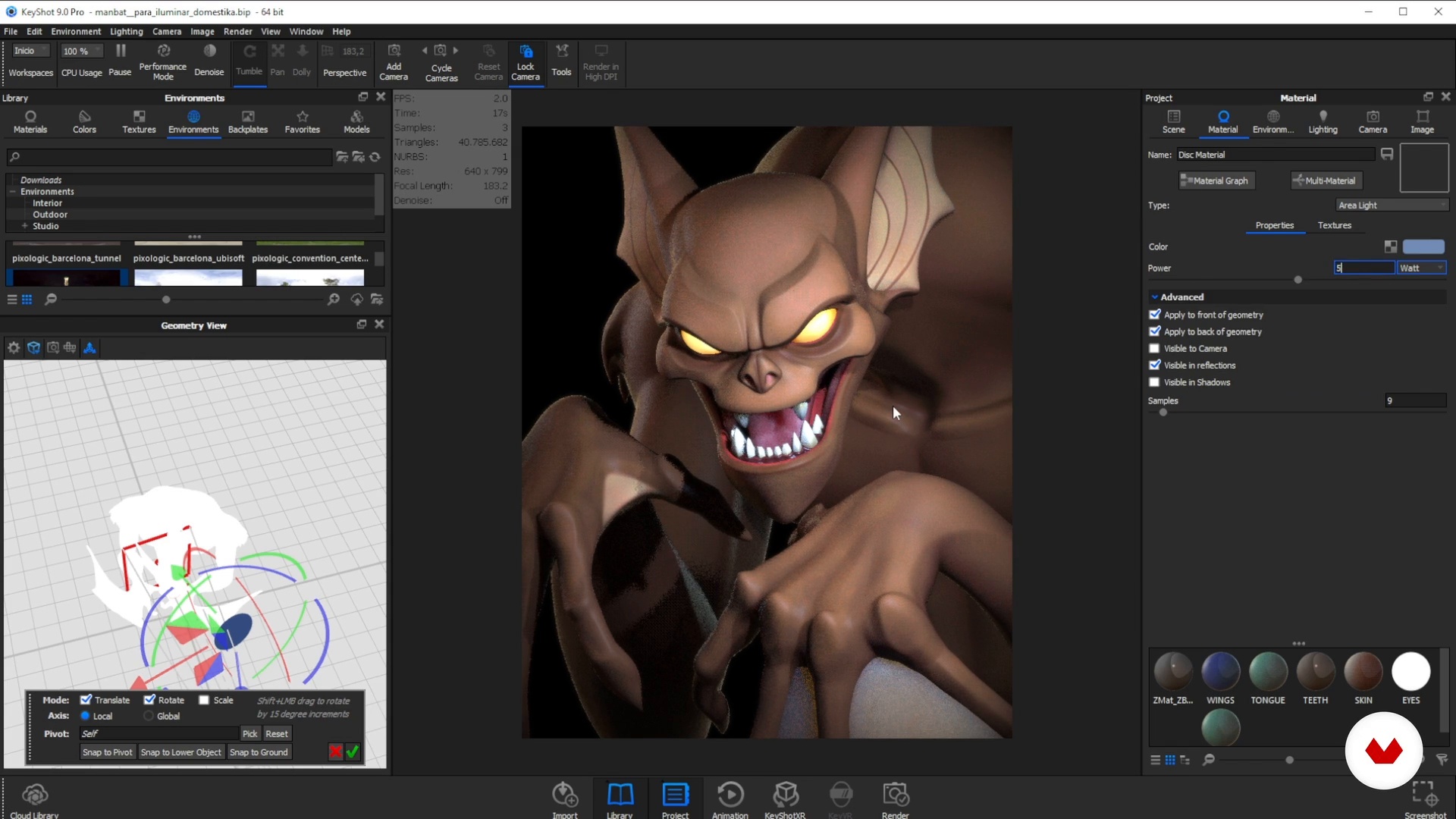Viewport: 1456px width, 819px height.
Task: Click Lock Camera in toolbar
Action: coord(526,62)
